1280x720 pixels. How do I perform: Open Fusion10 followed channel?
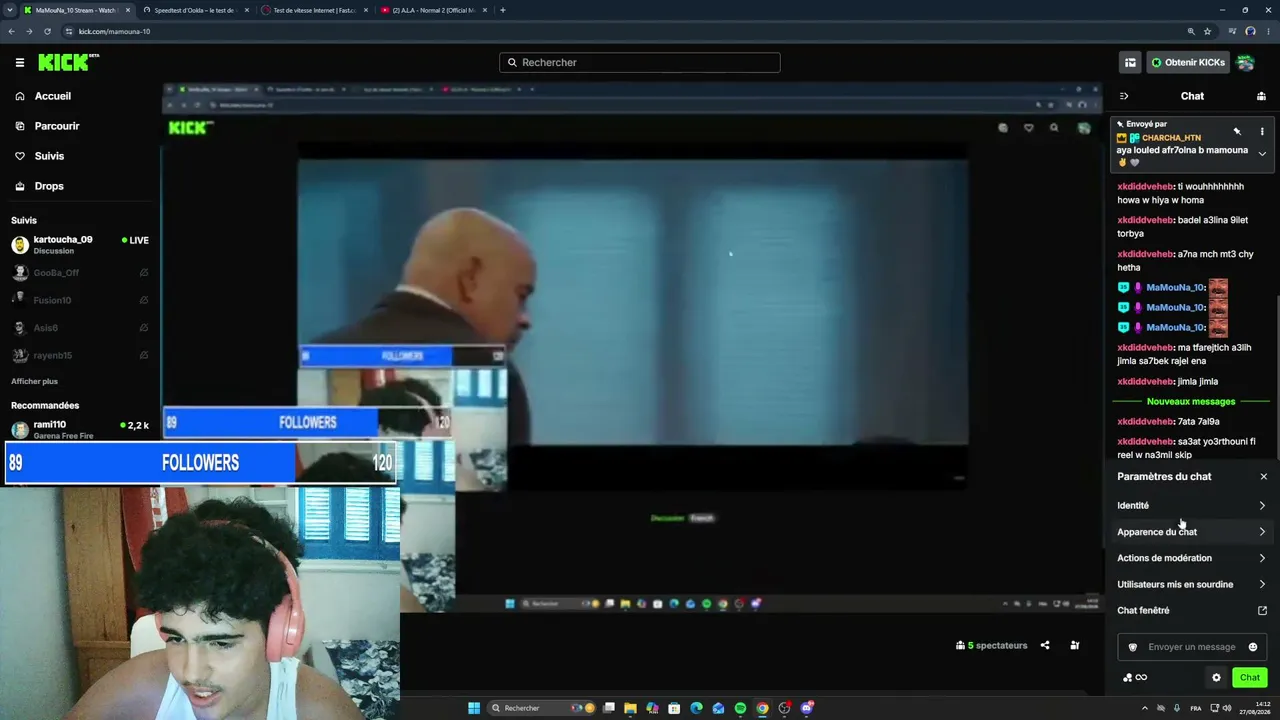point(80,300)
